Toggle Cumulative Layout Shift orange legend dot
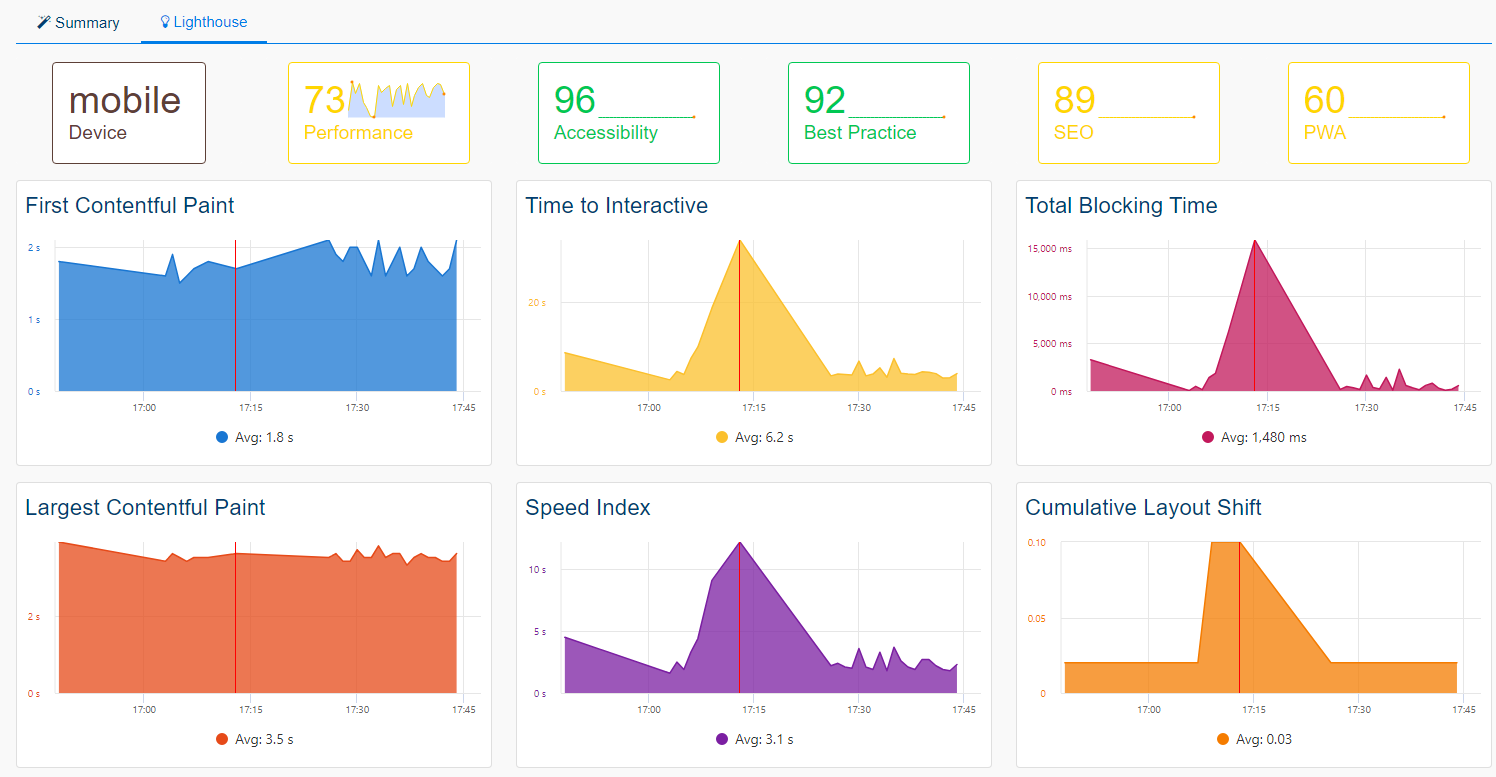Viewport: 1496px width, 777px height. tap(1222, 739)
